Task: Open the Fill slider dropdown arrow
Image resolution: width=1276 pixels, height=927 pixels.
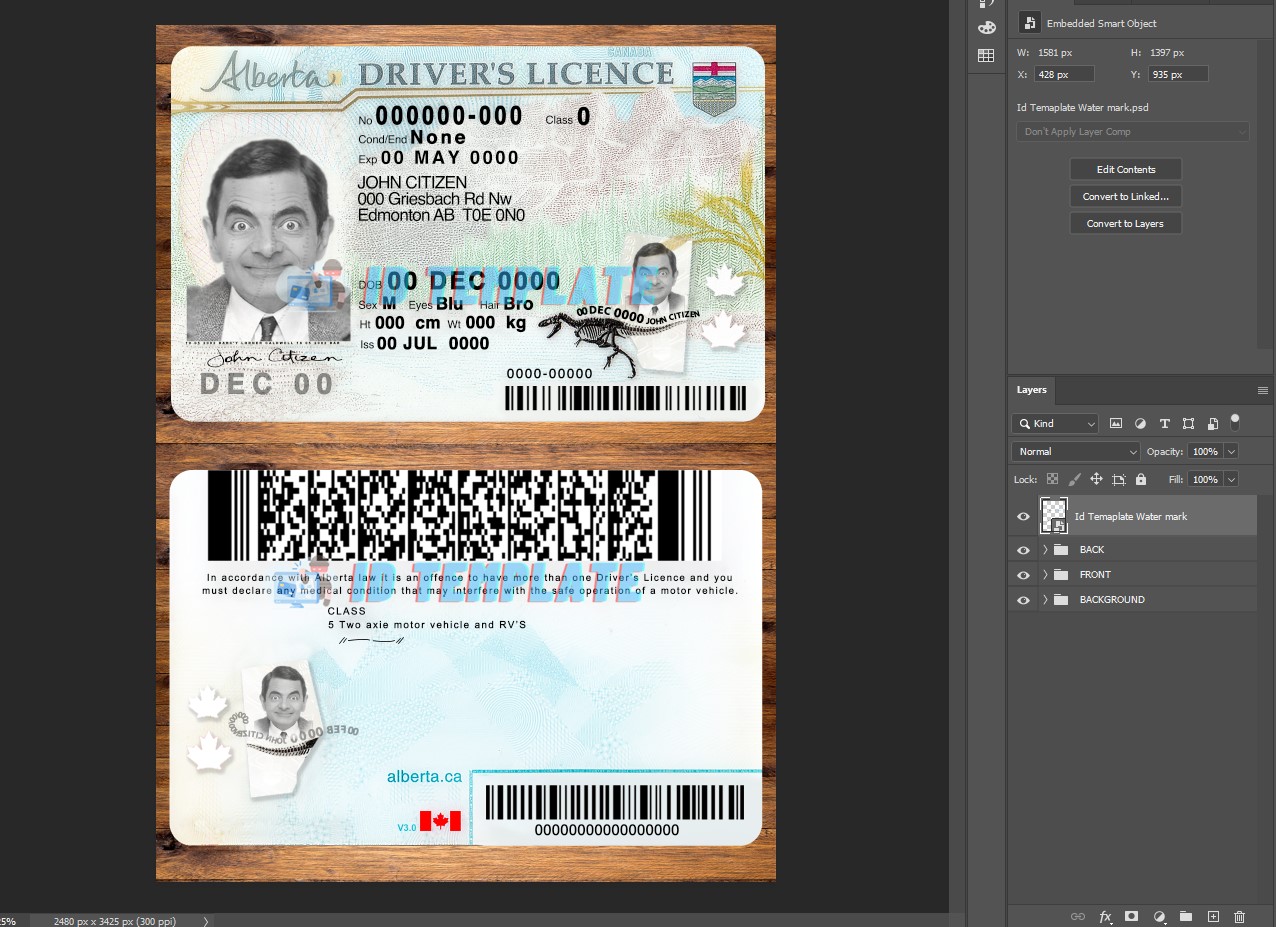Action: click(1231, 480)
